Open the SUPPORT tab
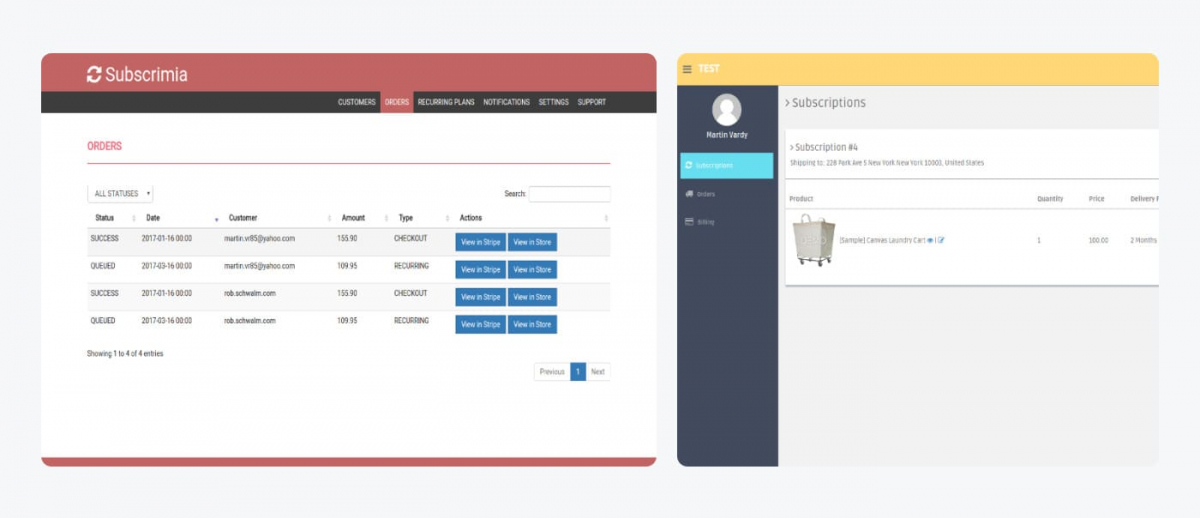 [591, 102]
